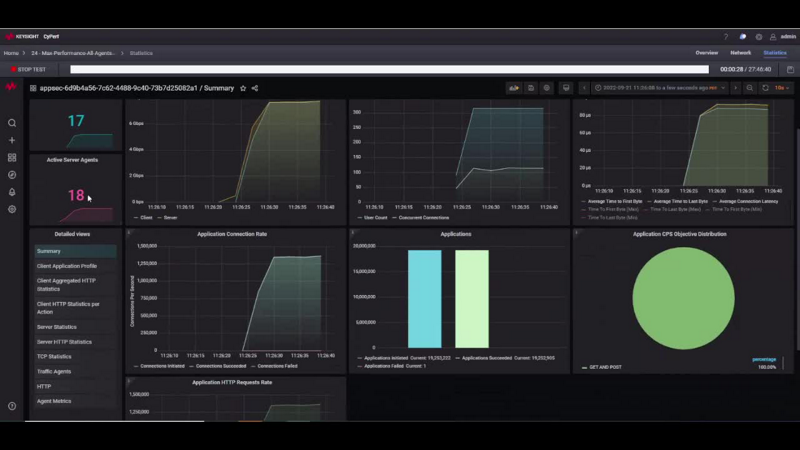Viewport: 800px width, 450px height.
Task: Share the dashboard via share icon
Action: (x=255, y=88)
